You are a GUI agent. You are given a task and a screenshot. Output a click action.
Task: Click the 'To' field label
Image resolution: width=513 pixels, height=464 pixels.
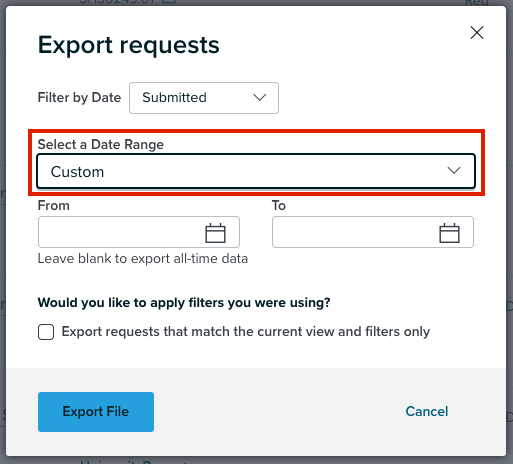point(279,205)
